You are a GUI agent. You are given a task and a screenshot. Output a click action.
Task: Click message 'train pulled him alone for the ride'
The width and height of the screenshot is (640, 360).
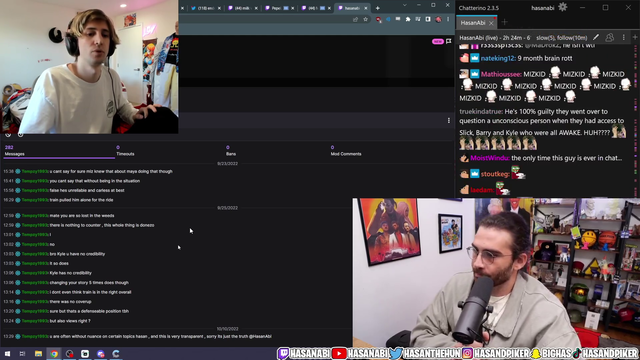click(x=81, y=200)
